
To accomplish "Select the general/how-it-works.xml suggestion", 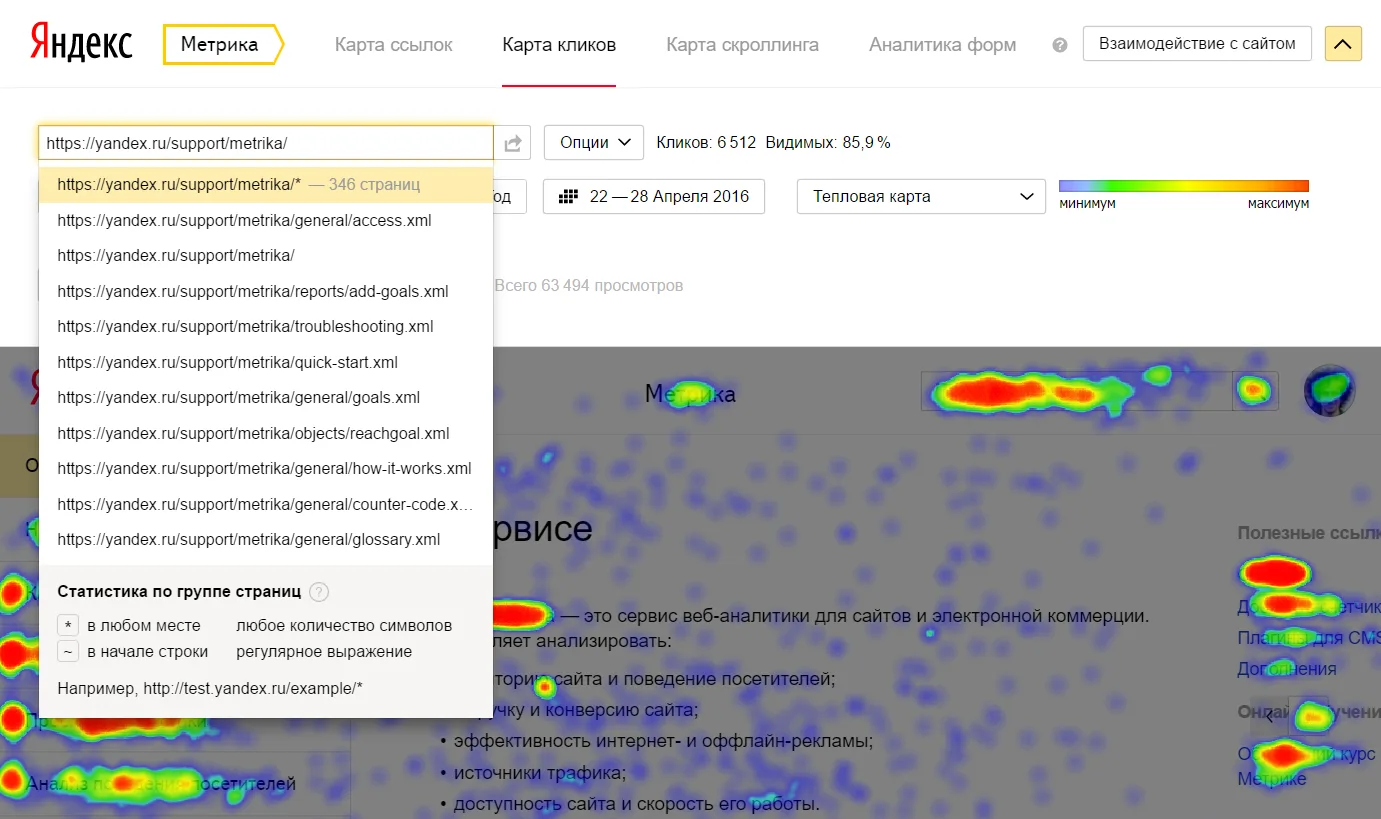I will pyautogui.click(x=266, y=469).
